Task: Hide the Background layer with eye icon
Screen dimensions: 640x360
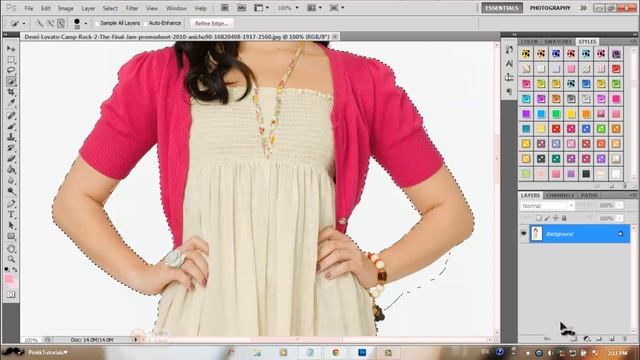Action: 524,233
